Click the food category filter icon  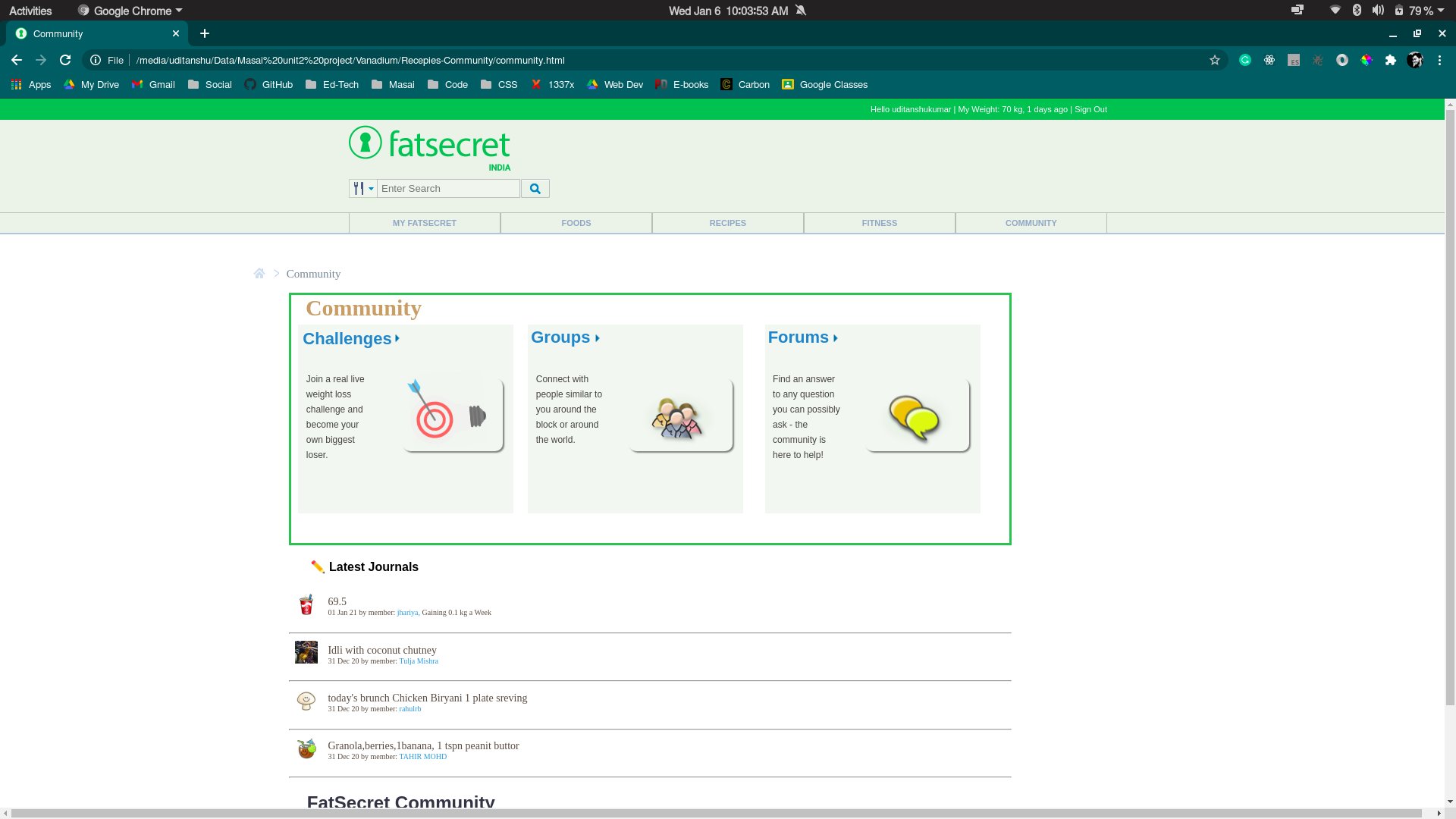[363, 188]
